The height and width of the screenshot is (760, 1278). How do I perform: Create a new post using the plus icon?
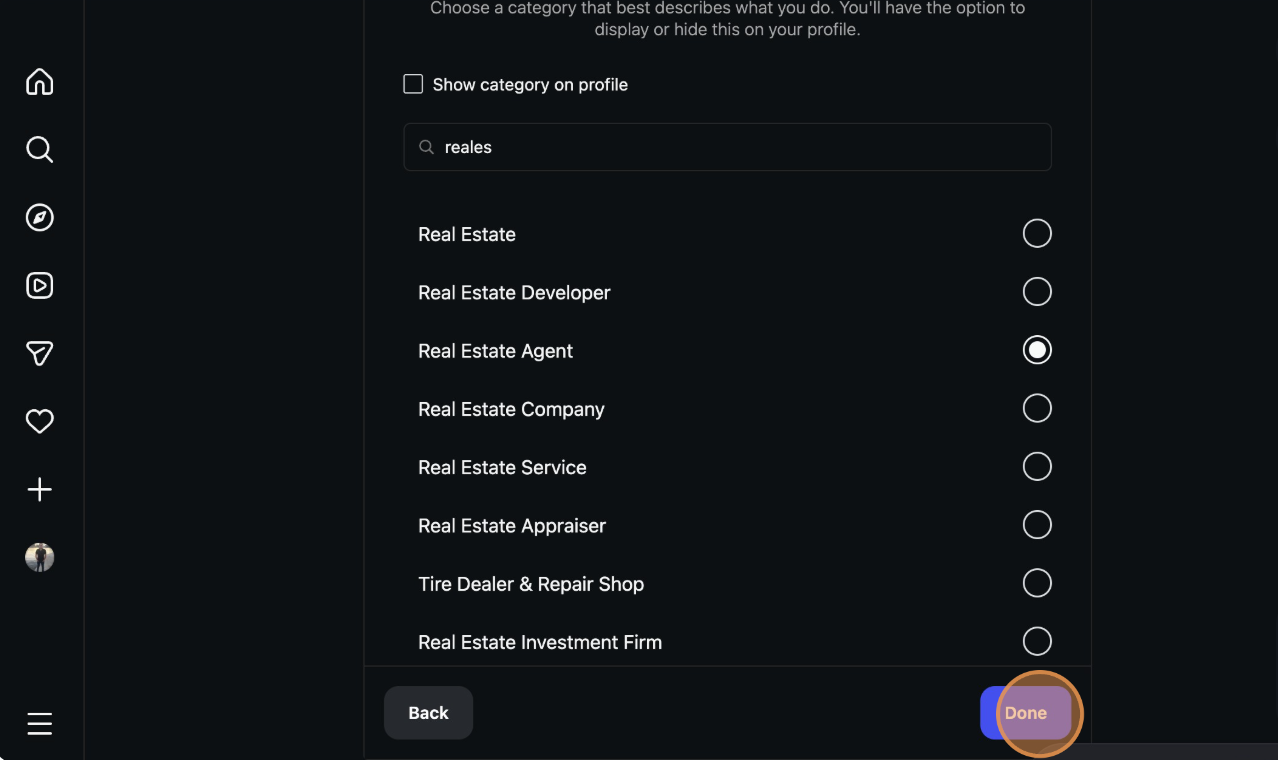39,489
